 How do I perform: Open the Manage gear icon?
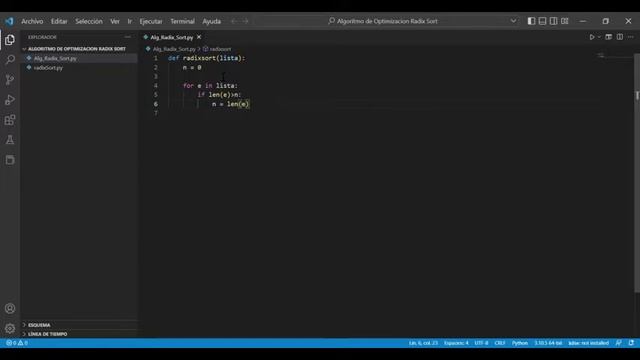10,328
